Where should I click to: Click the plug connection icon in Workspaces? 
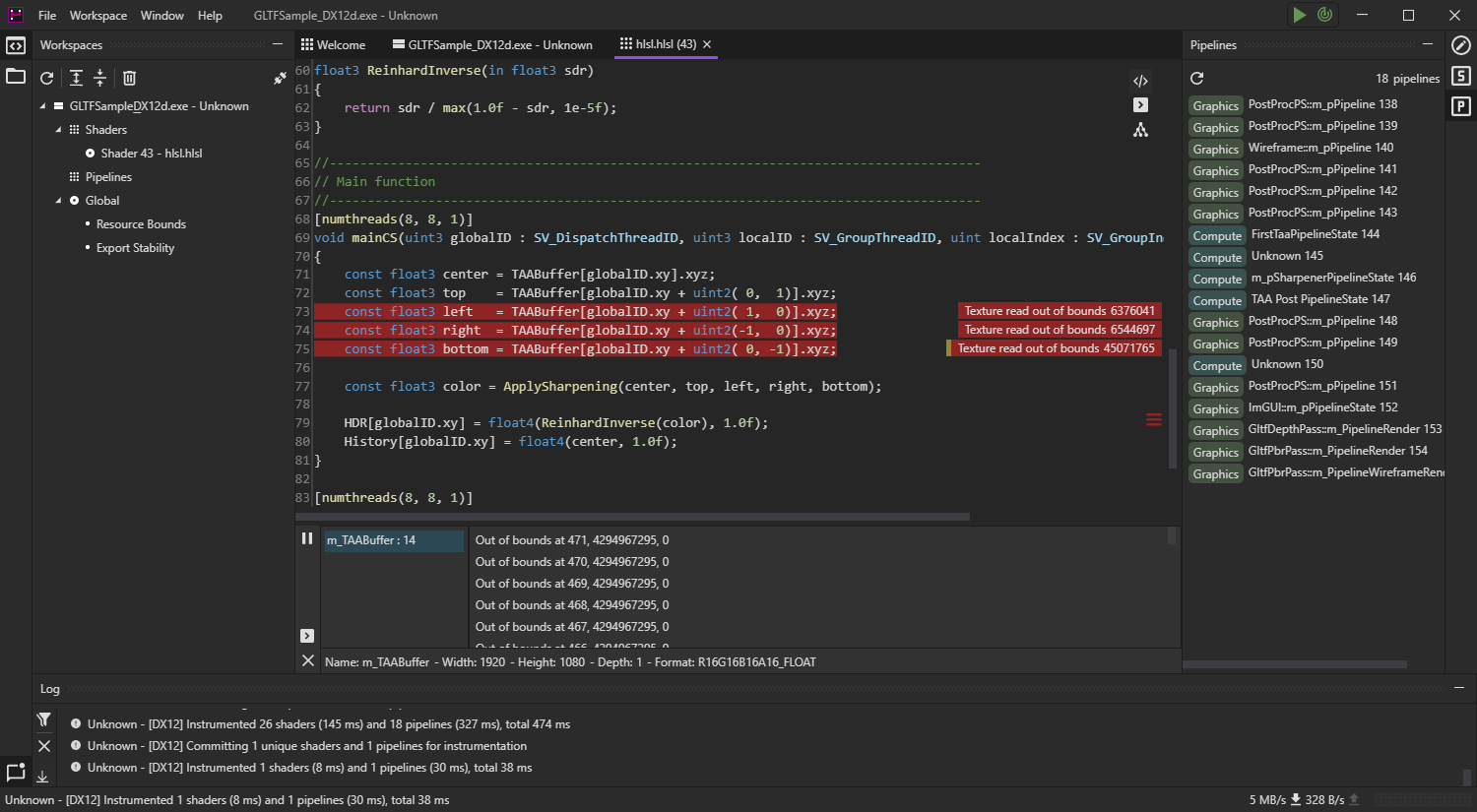coord(280,78)
